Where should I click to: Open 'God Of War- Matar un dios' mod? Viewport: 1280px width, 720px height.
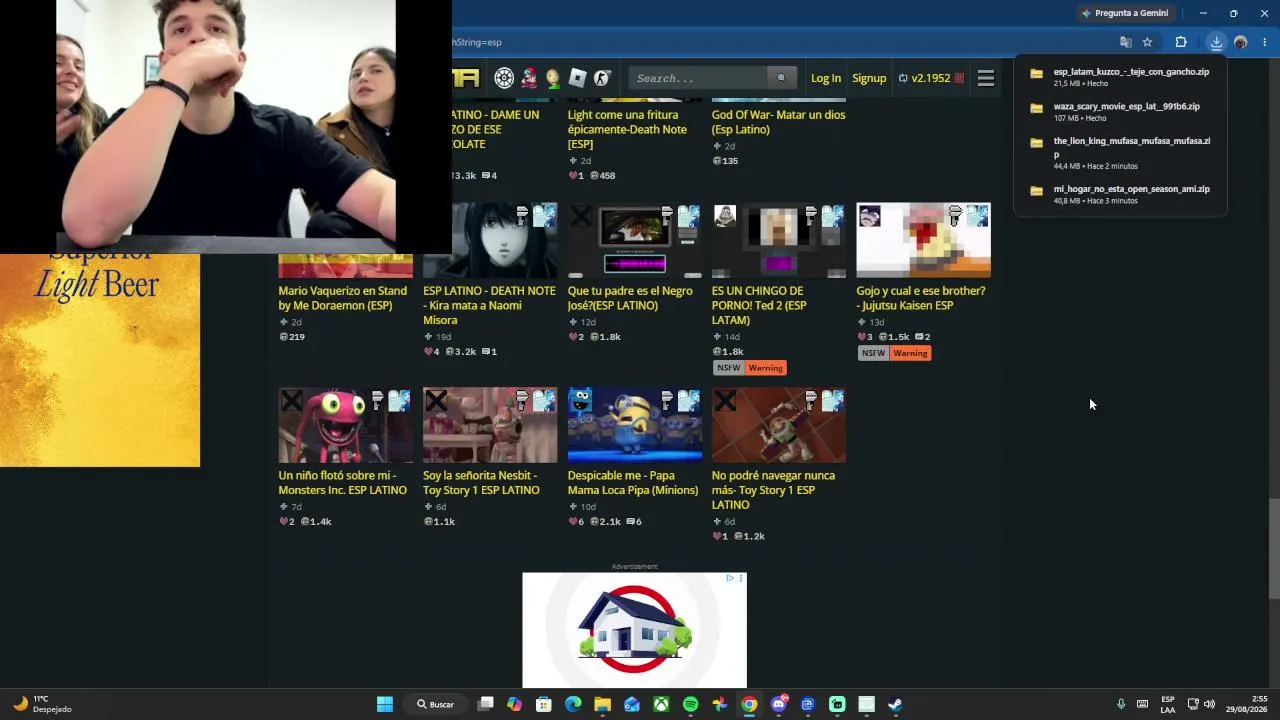click(x=778, y=122)
